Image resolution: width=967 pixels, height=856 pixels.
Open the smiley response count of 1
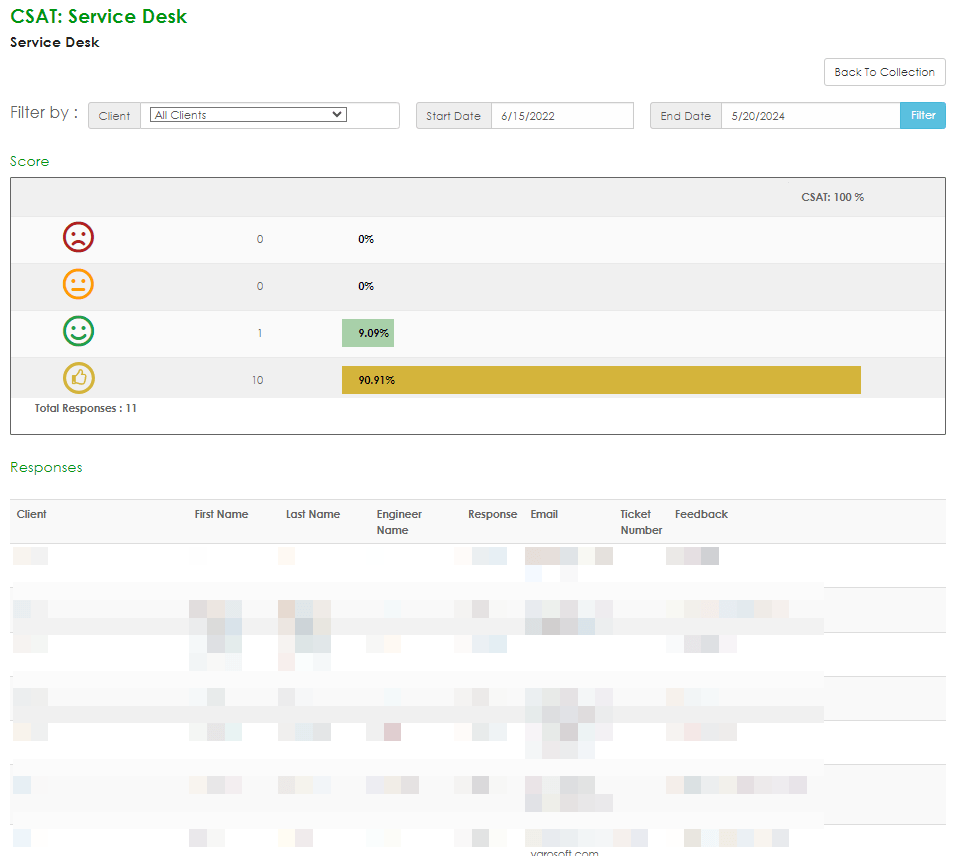(260, 333)
